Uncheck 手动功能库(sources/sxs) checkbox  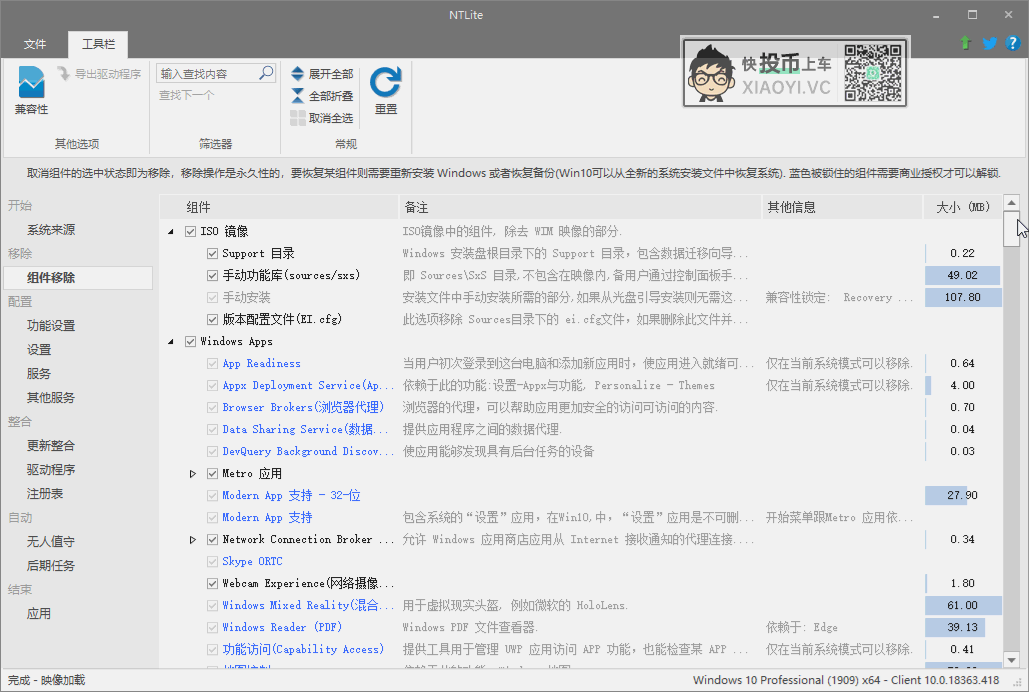click(212, 276)
